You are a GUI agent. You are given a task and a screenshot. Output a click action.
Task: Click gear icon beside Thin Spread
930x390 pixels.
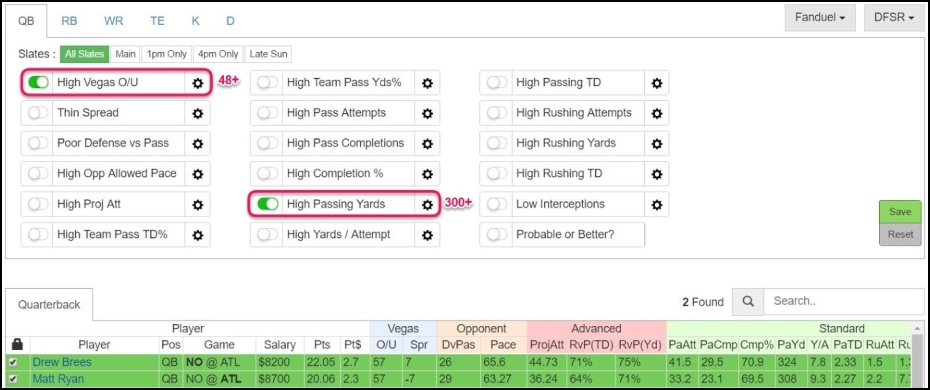point(198,113)
